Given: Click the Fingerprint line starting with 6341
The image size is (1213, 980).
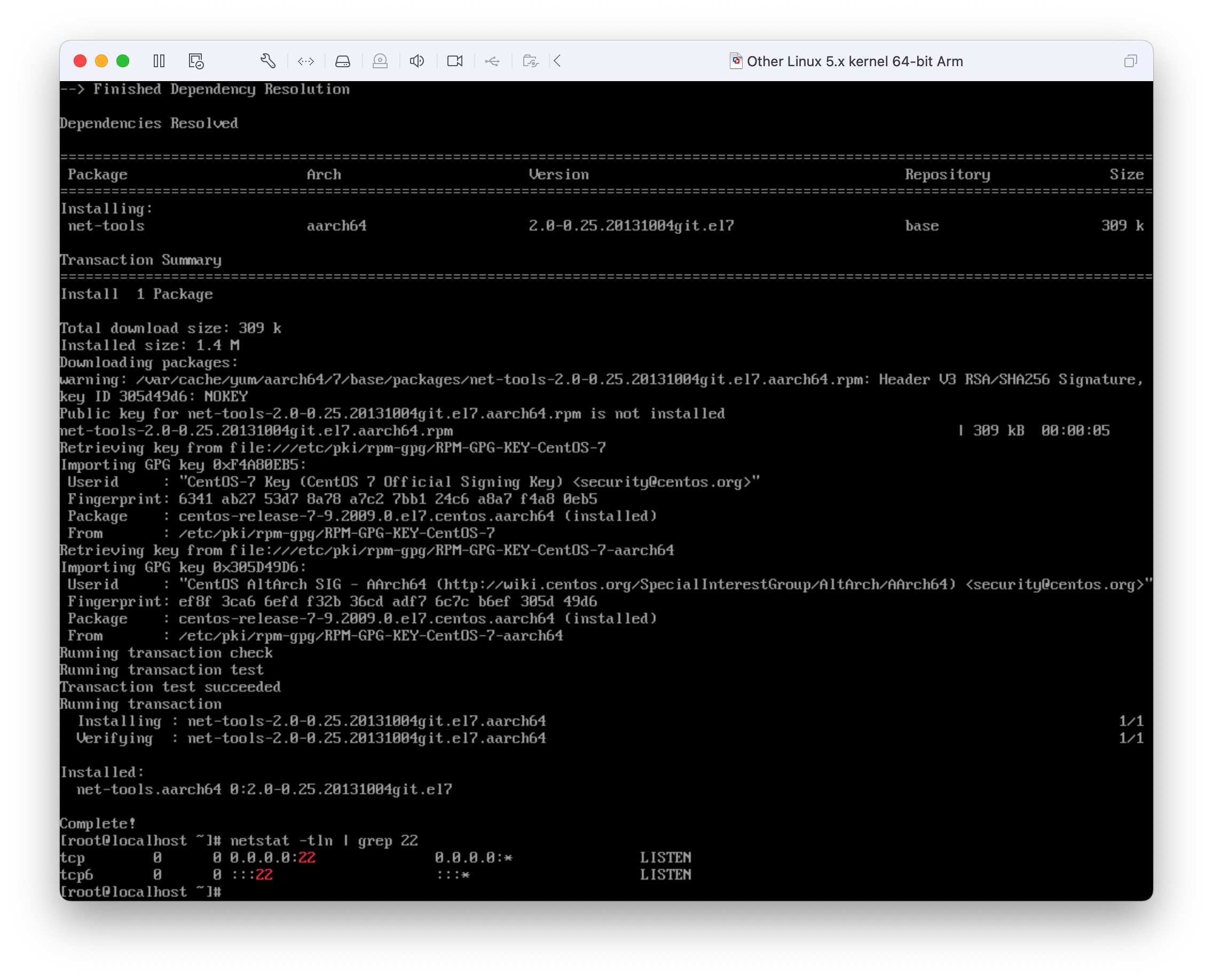Looking at the screenshot, I should point(332,499).
